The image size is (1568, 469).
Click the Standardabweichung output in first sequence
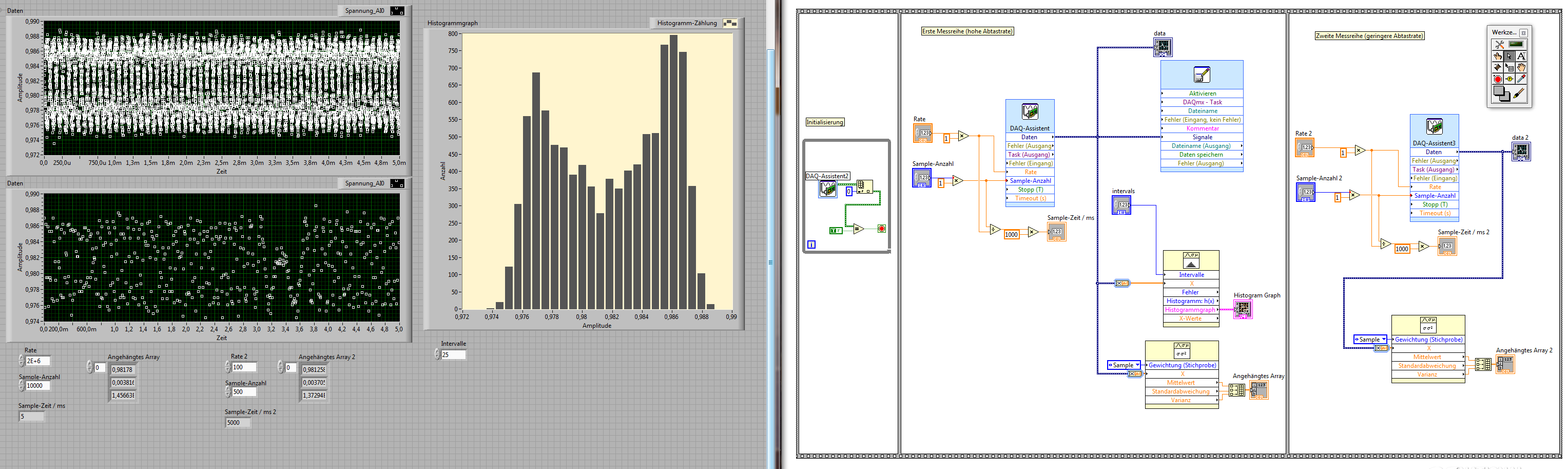point(1182,391)
